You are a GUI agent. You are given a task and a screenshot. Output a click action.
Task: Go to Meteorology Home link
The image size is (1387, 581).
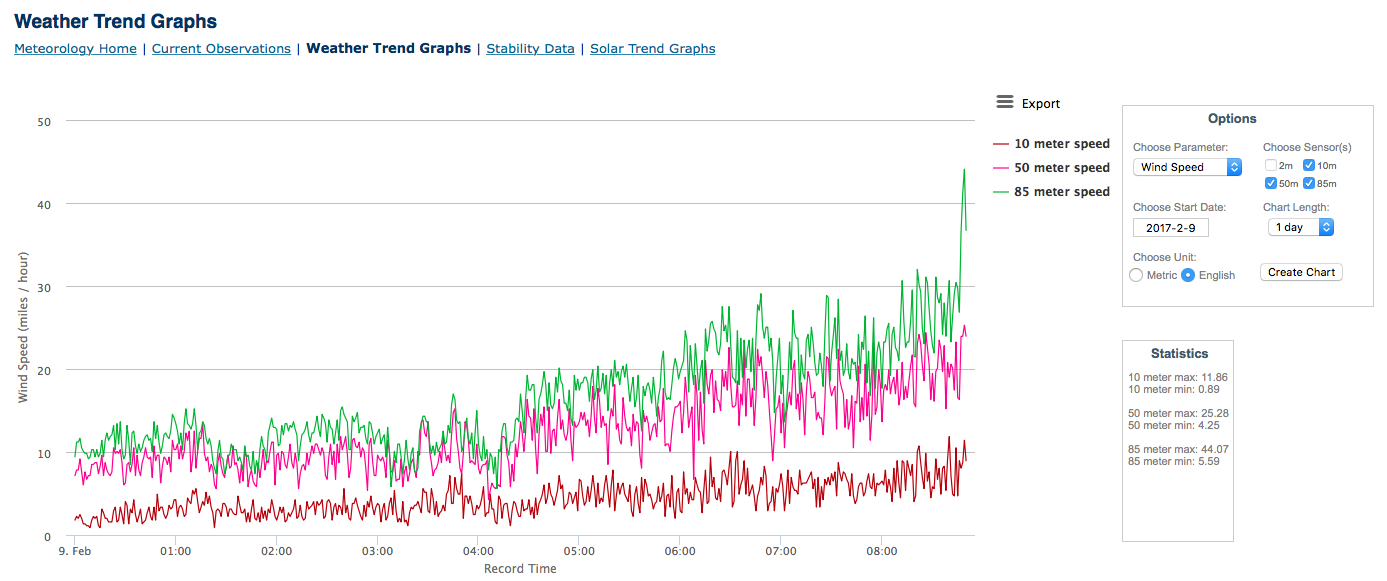(75, 48)
